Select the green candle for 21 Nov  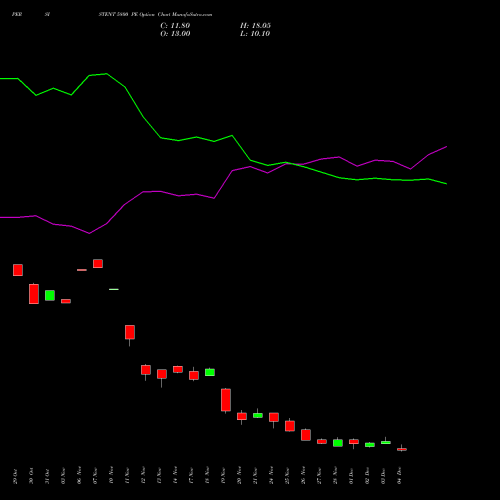(258, 415)
